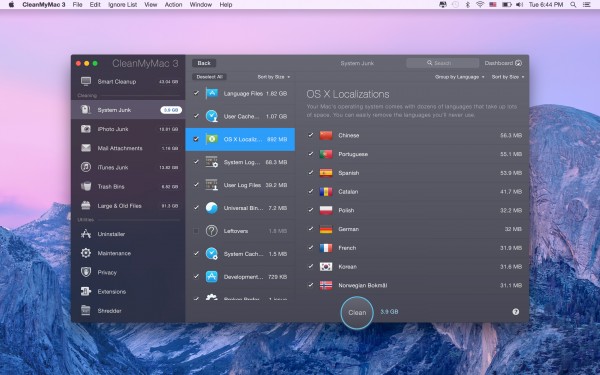Open Sort by Size dropdown above languages list

click(508, 77)
